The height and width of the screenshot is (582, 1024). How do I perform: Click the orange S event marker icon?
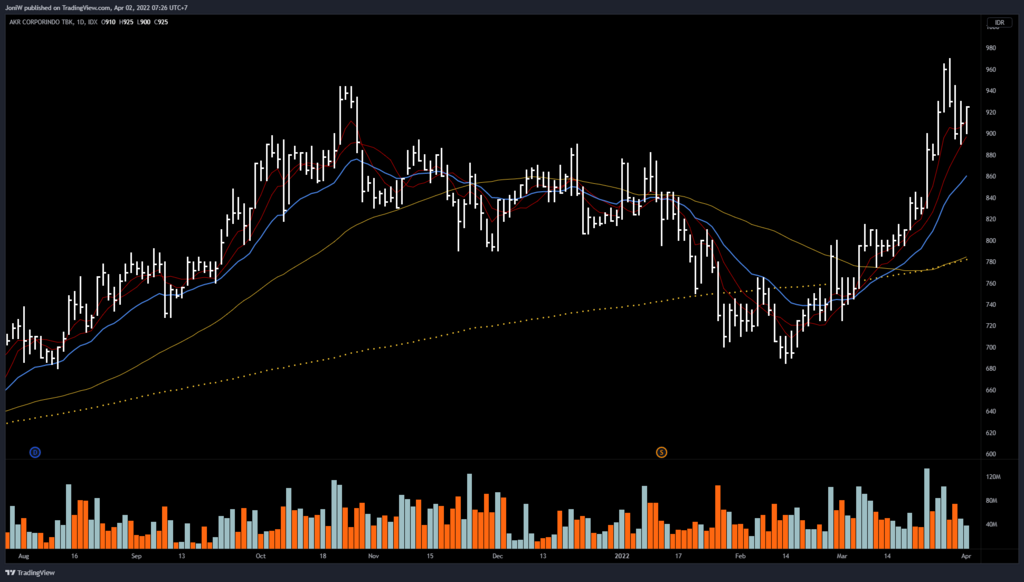click(661, 452)
